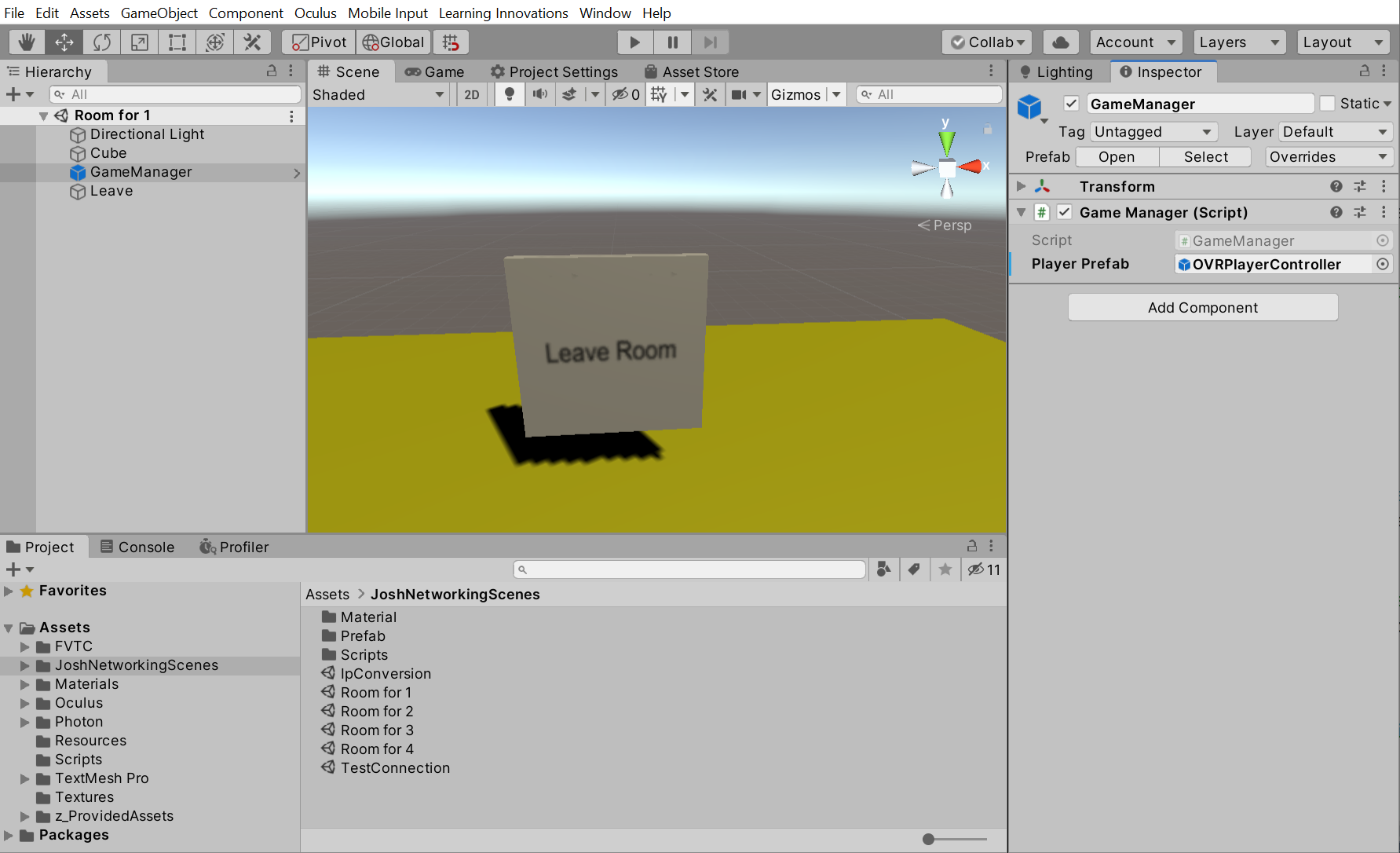The height and width of the screenshot is (853, 1400).
Task: Open the Layout dropdown
Action: tap(1343, 42)
